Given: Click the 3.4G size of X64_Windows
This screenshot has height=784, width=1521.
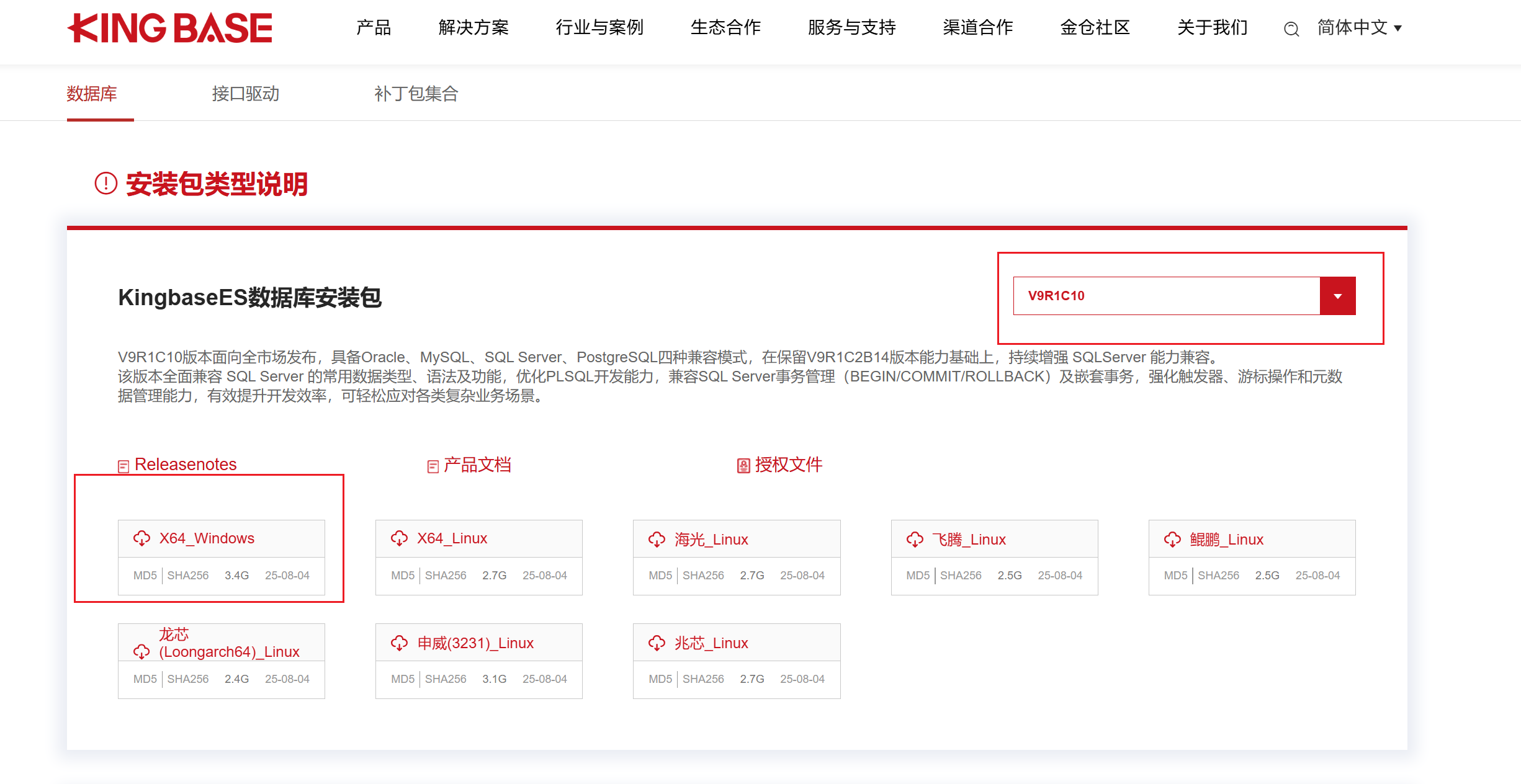Looking at the screenshot, I should (236, 576).
